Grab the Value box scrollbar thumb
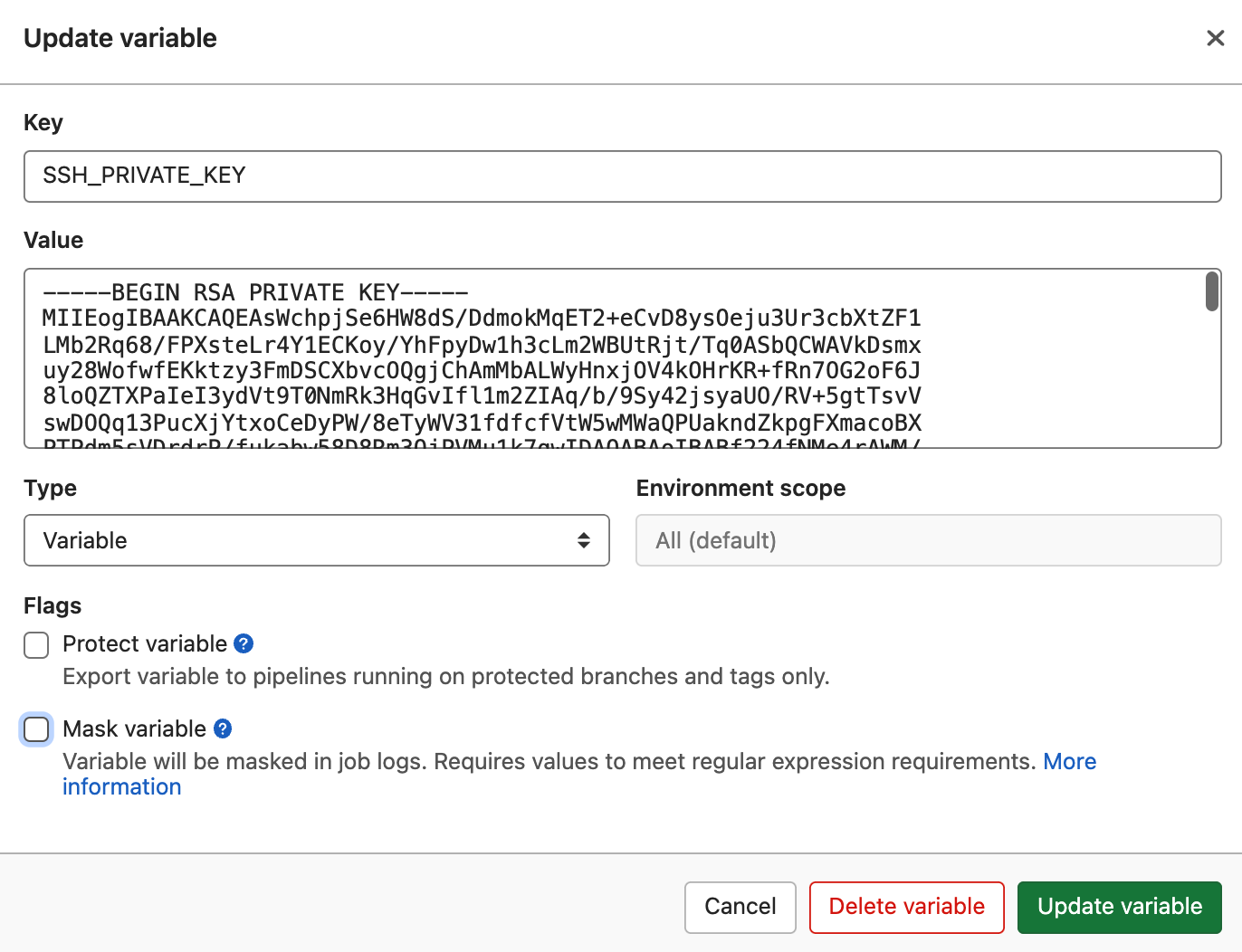This screenshot has height=952, width=1242. [1211, 291]
